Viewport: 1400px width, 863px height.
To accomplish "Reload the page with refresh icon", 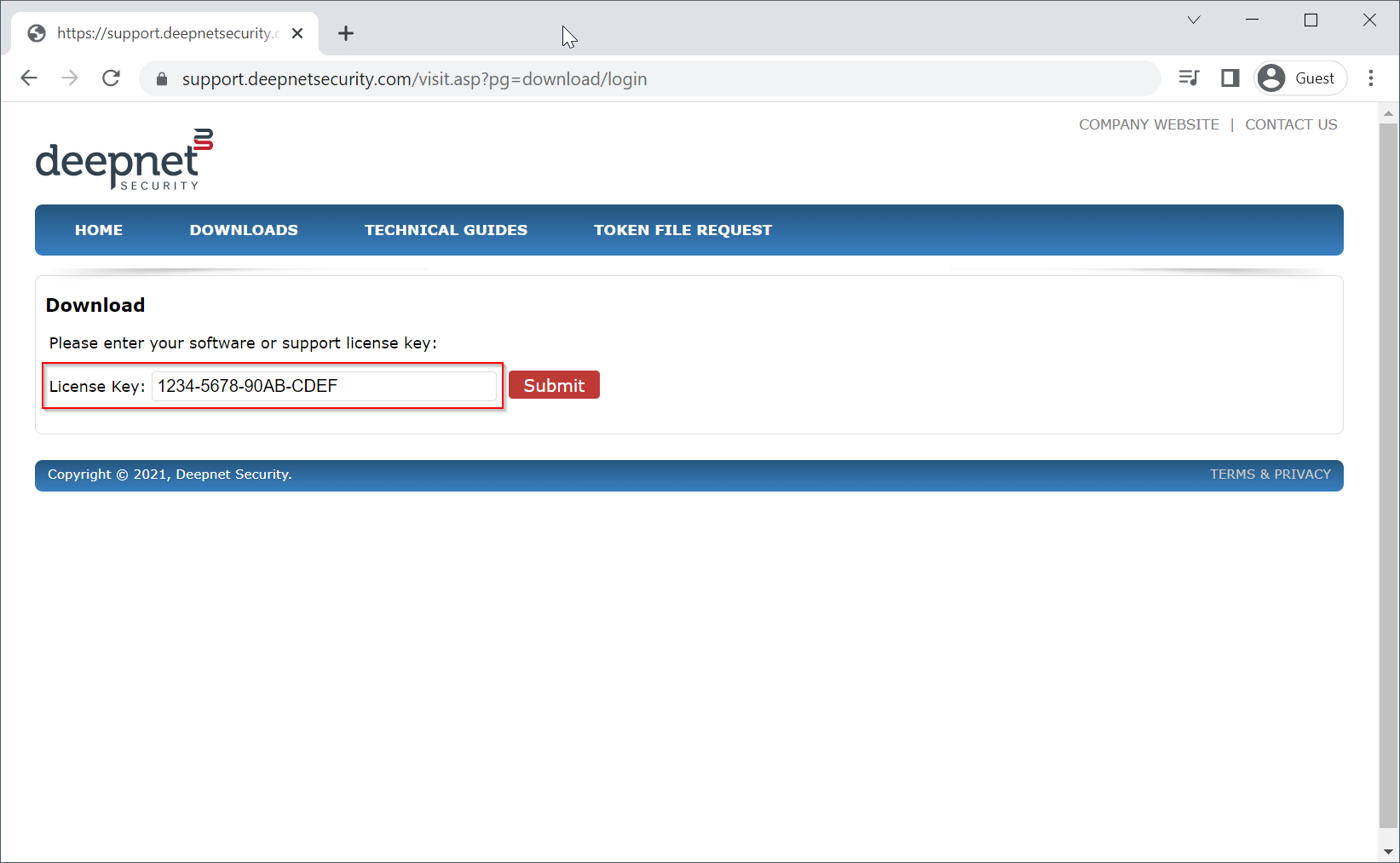I will tap(111, 78).
